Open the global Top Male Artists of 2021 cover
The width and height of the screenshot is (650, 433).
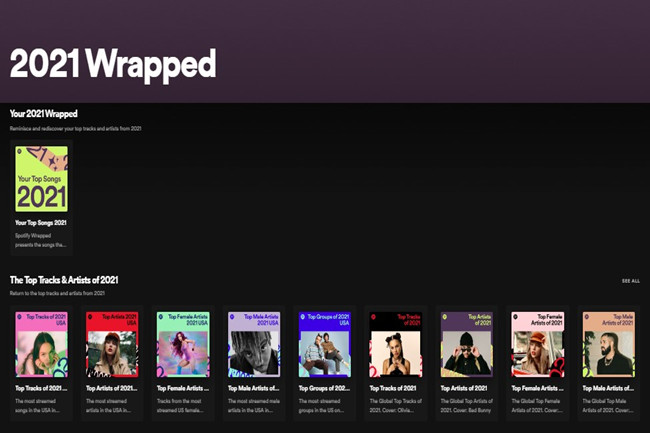pos(608,344)
